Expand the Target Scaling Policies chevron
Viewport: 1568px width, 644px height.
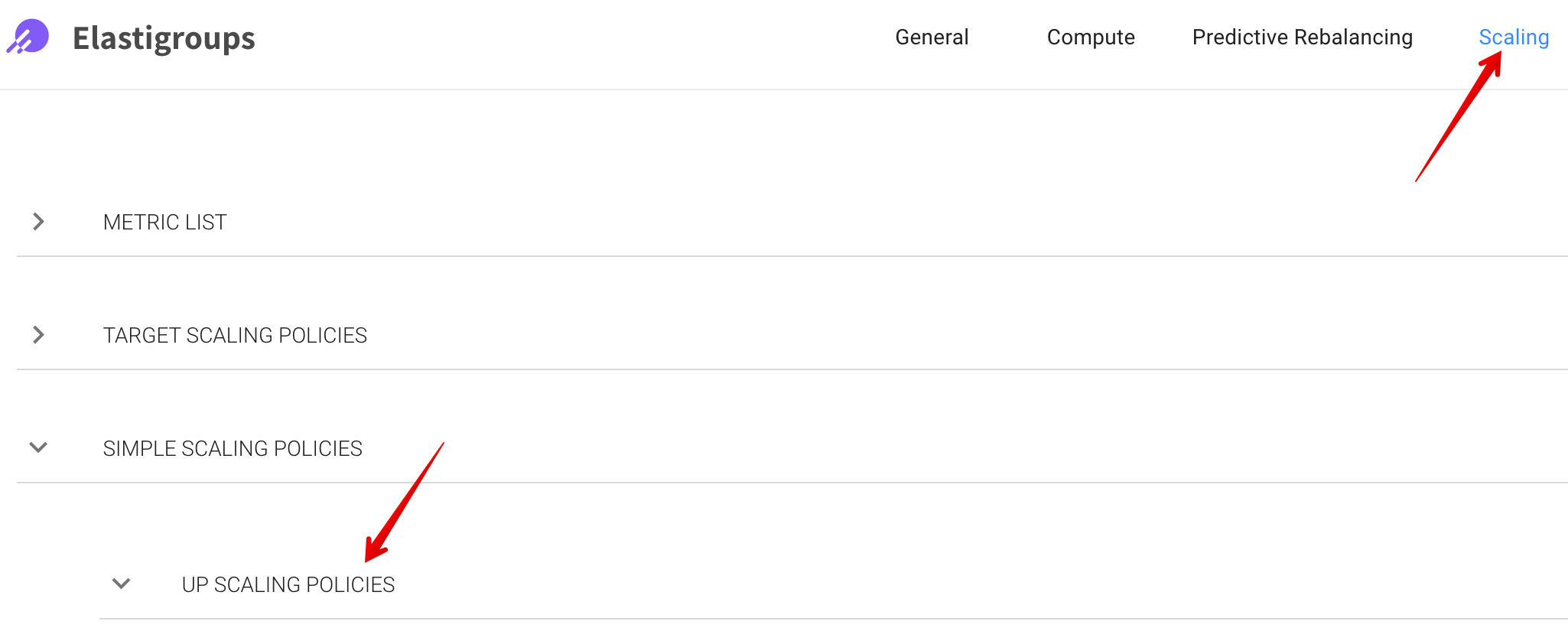38,335
